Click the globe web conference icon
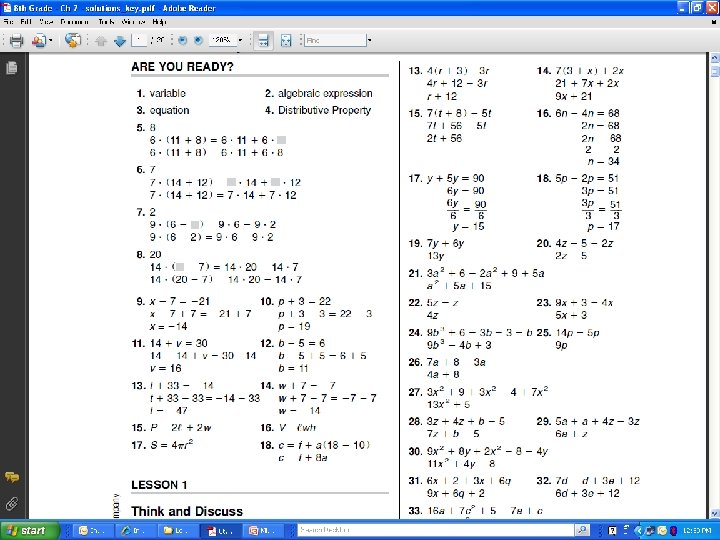The image size is (720, 540). point(73,40)
